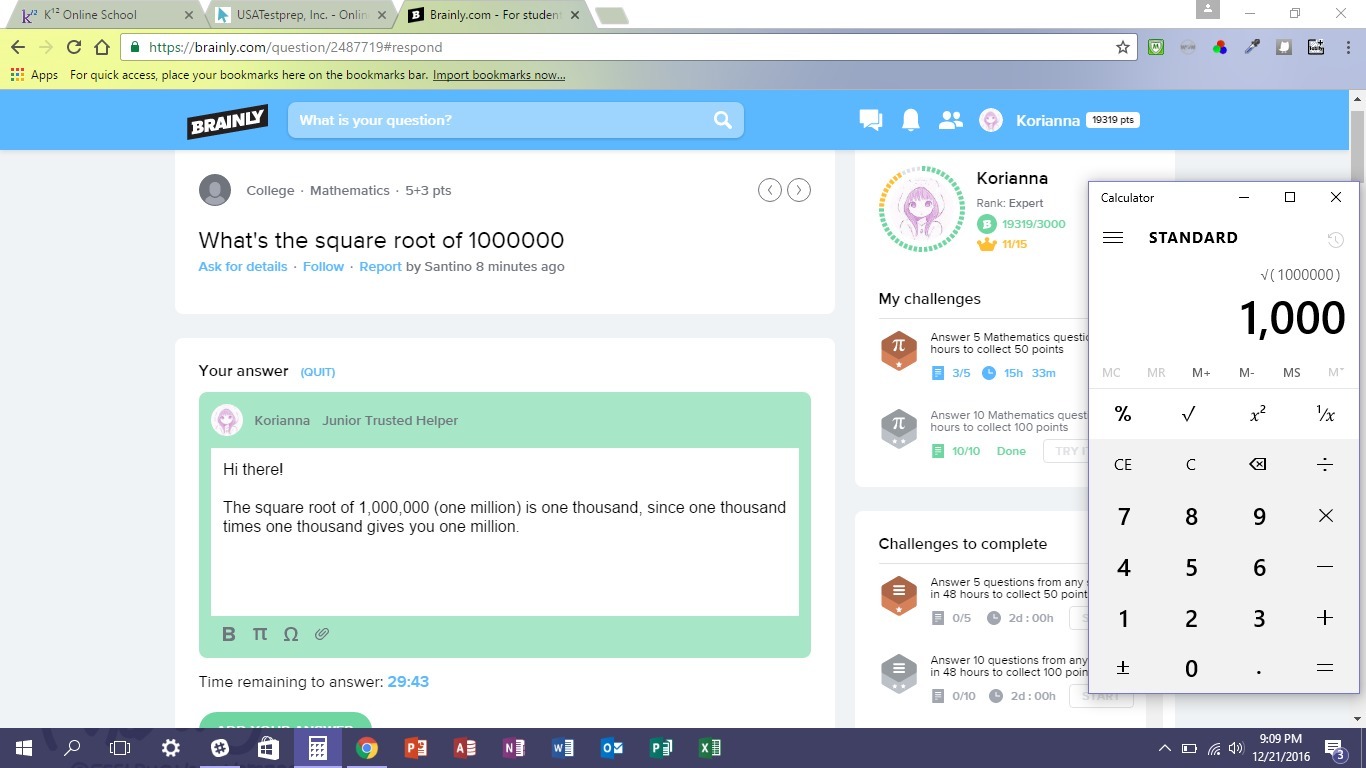Reload the page in Chrome
This screenshot has height=768, width=1366.
coord(73,47)
